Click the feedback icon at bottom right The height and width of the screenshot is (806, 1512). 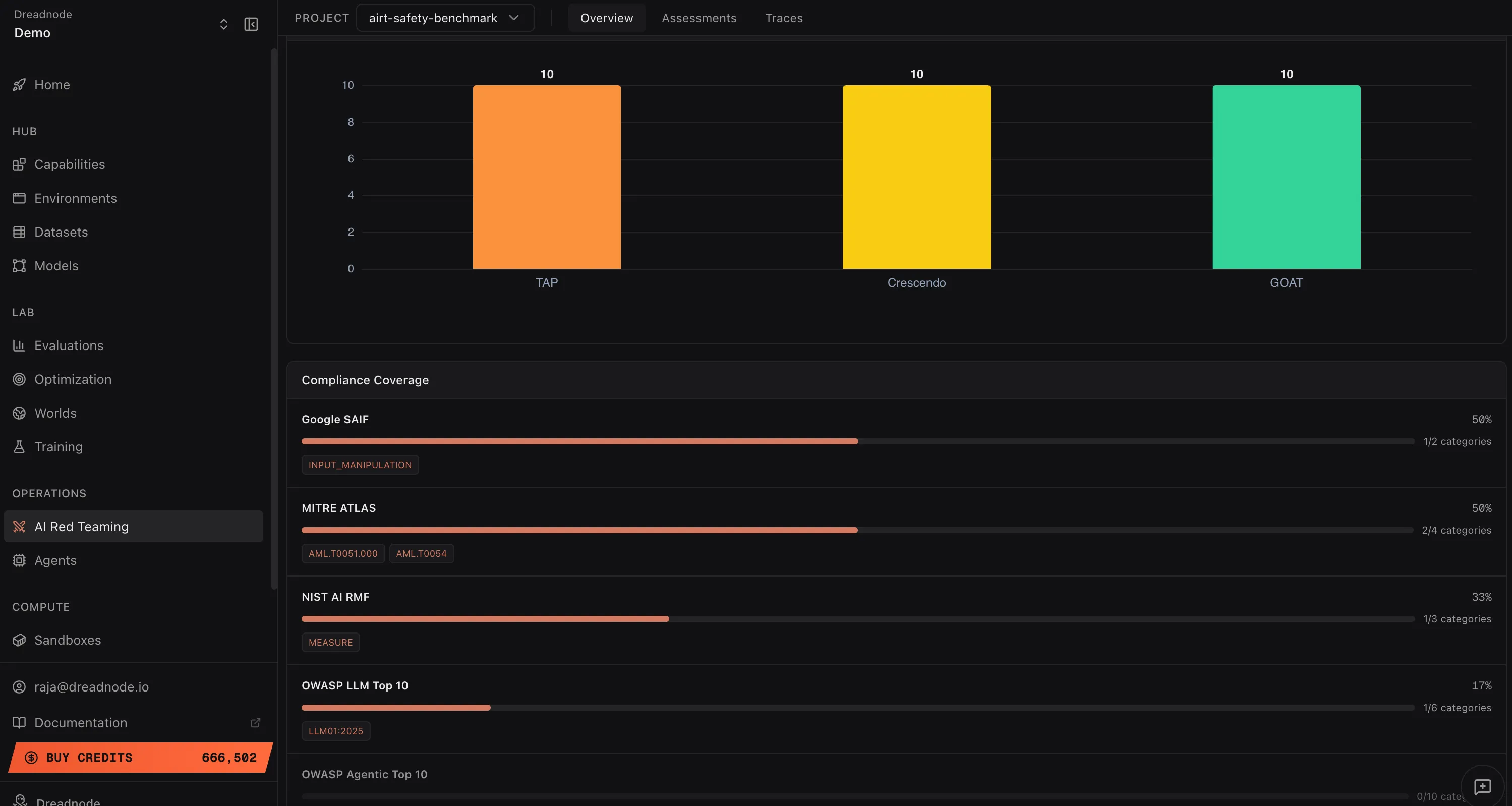[1482, 787]
